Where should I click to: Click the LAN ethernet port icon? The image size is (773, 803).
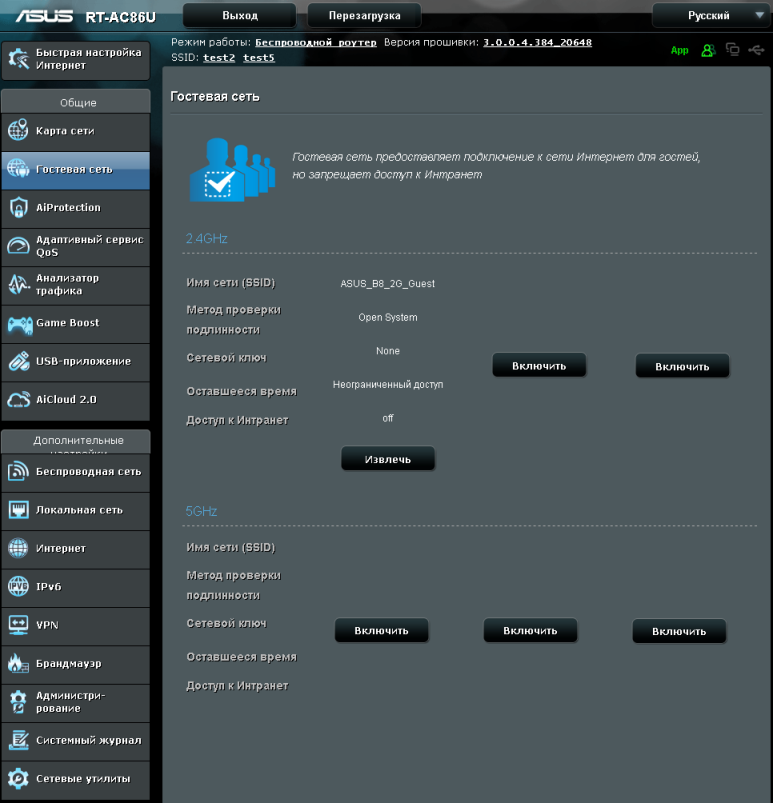[x=18, y=510]
